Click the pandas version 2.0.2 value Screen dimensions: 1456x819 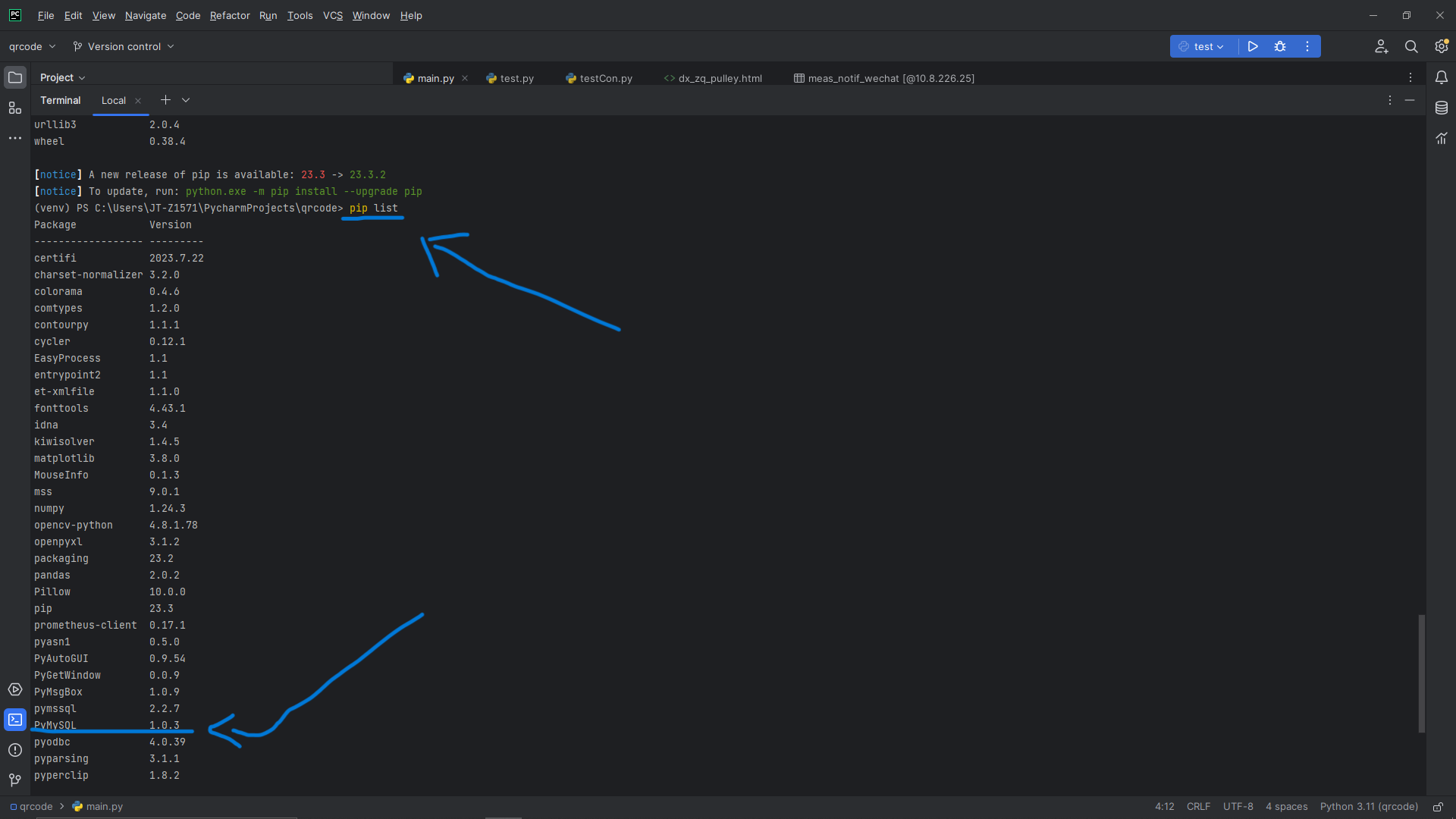pyautogui.click(x=164, y=575)
